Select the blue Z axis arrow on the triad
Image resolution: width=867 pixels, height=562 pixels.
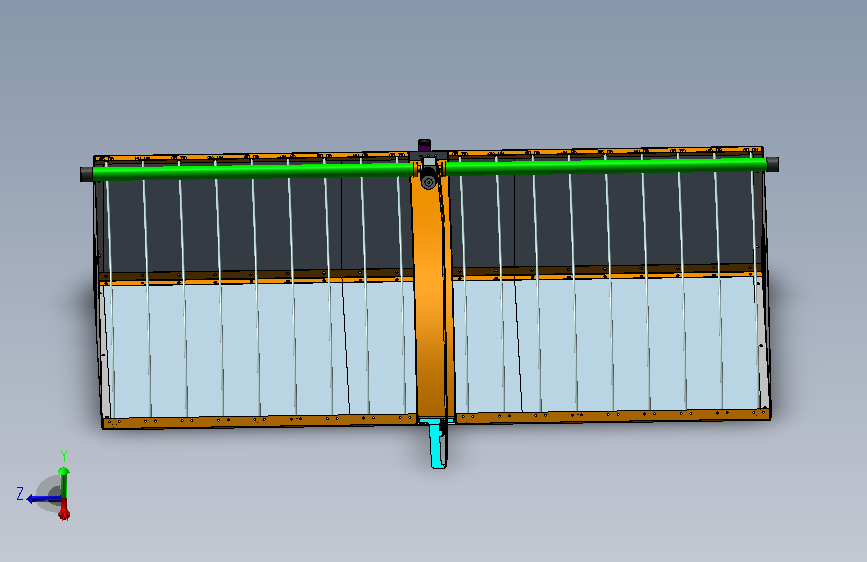(43, 499)
